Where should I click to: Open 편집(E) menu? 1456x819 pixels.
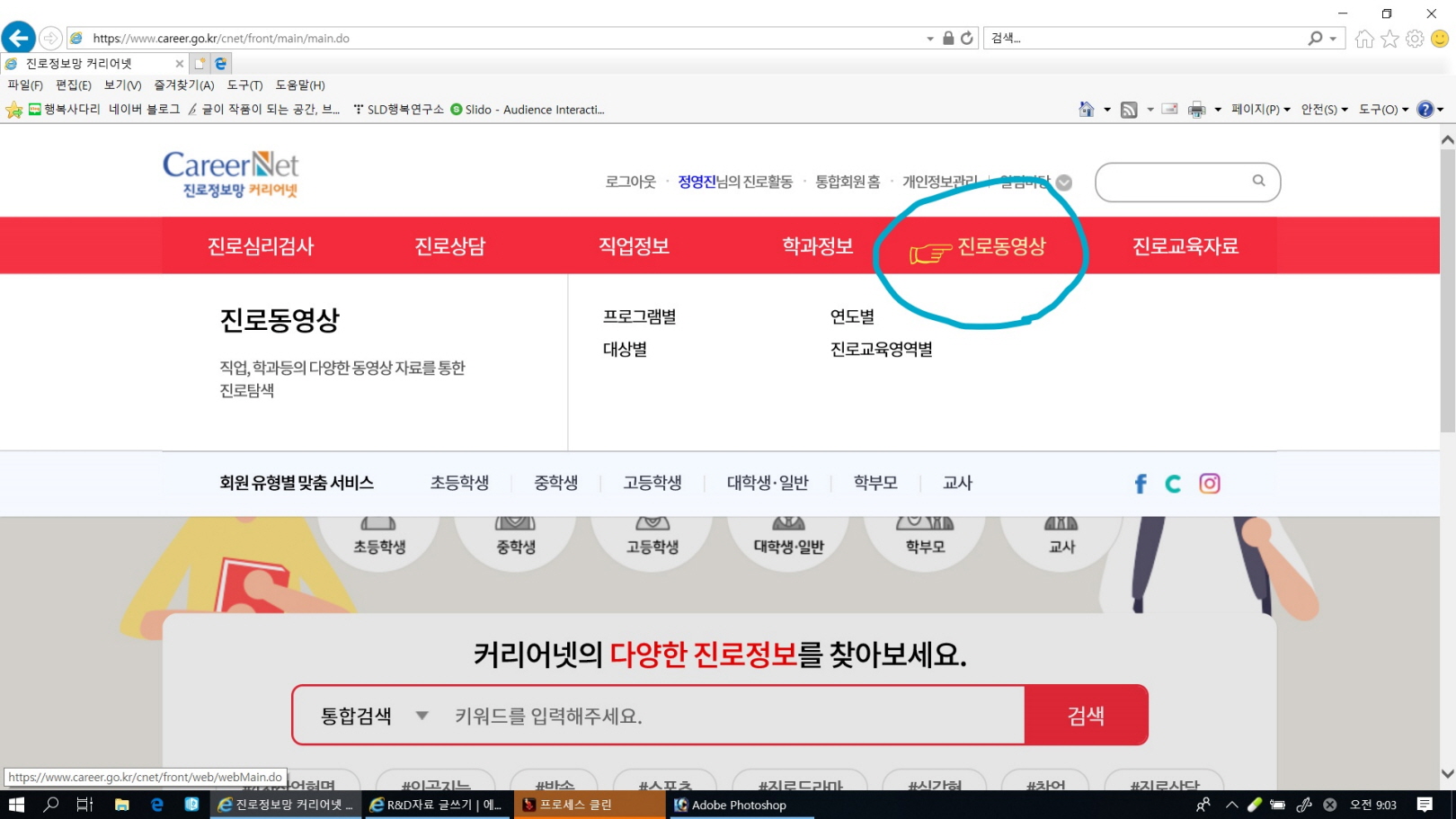(73, 85)
